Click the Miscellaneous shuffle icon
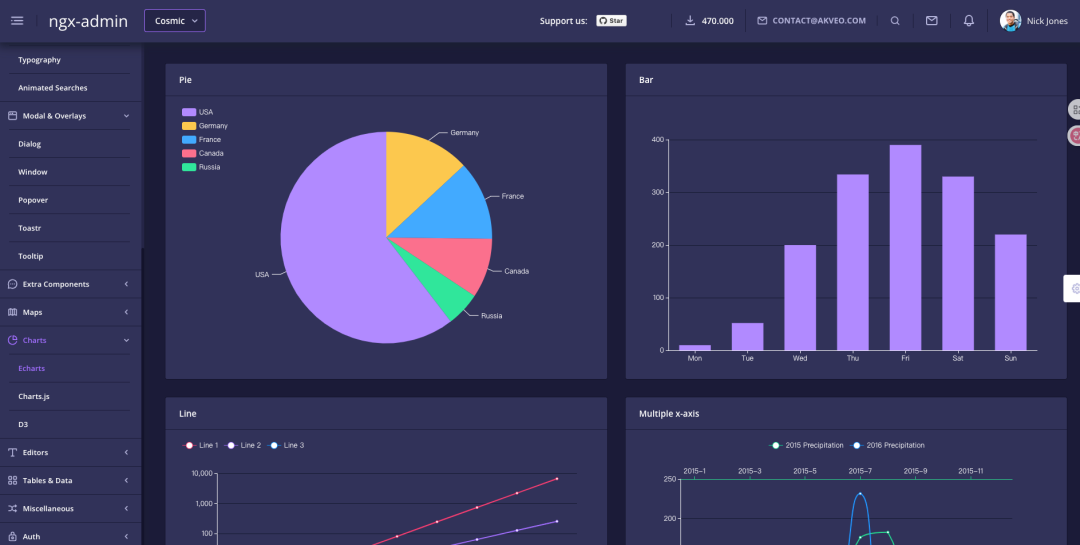Screen dimensions: 1080x545 click(x=12, y=508)
